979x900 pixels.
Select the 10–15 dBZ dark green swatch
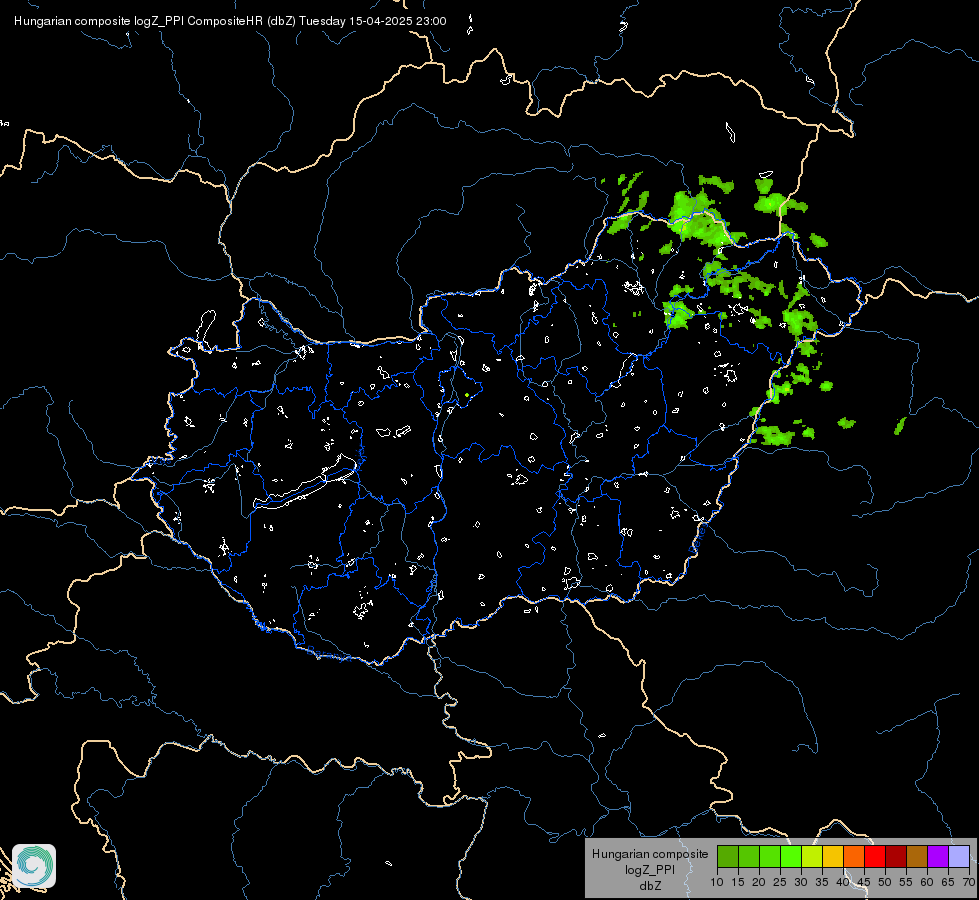(x=728, y=856)
